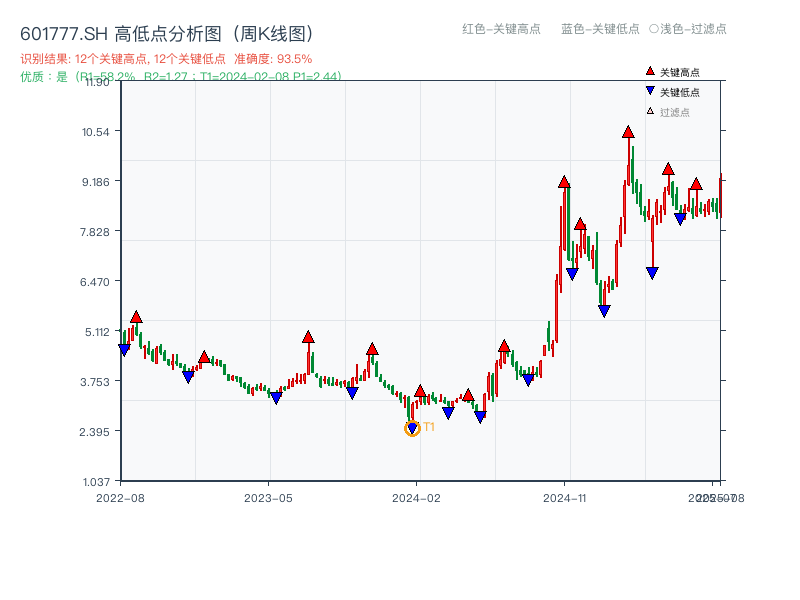Click the 3.753 y-axis label
Image resolution: width=800 pixels, height=600 pixels.
click(94, 382)
